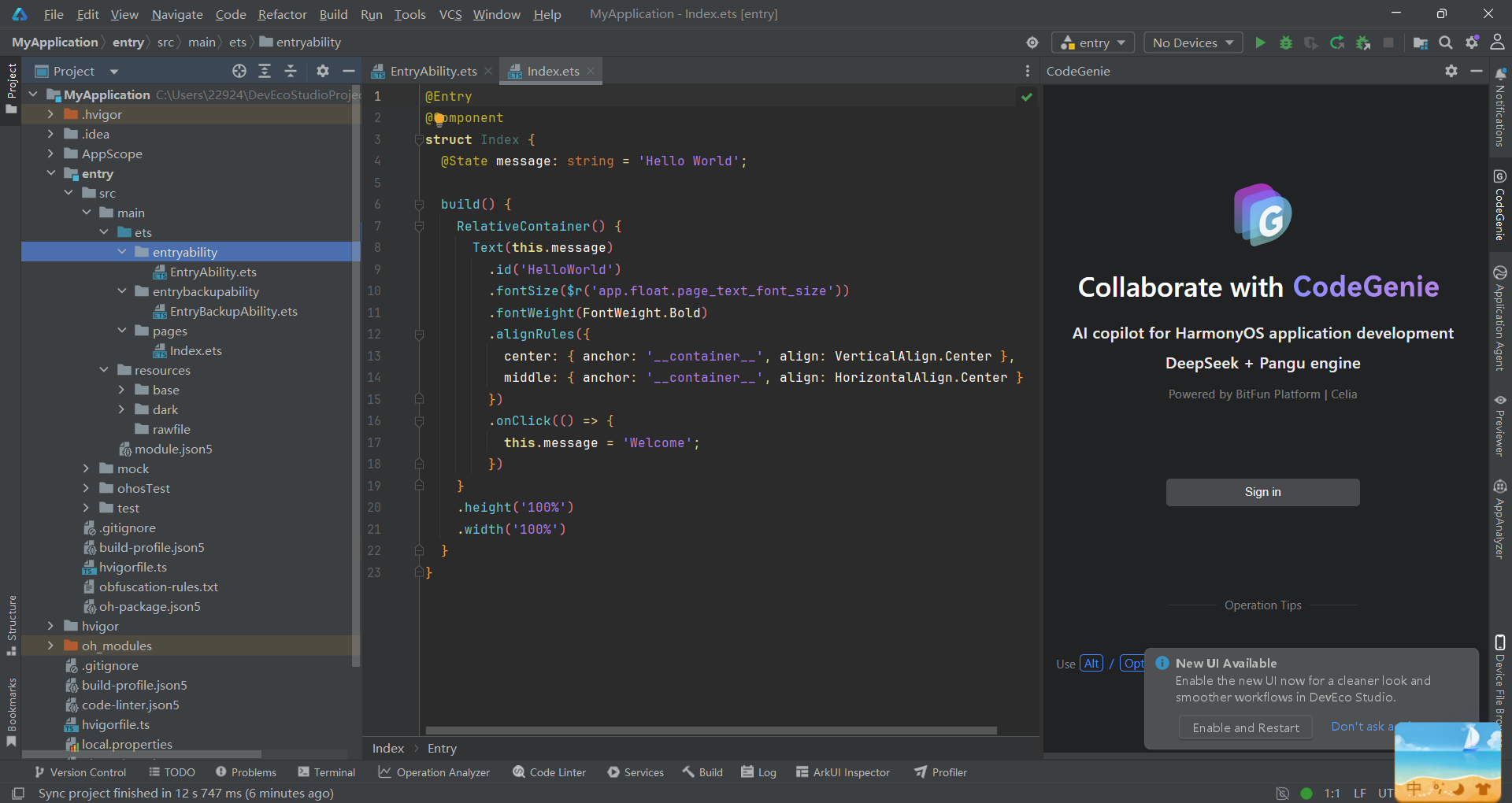This screenshot has height=803, width=1512.
Task: Open CodeGenie panel settings gear
Action: tap(1451, 71)
